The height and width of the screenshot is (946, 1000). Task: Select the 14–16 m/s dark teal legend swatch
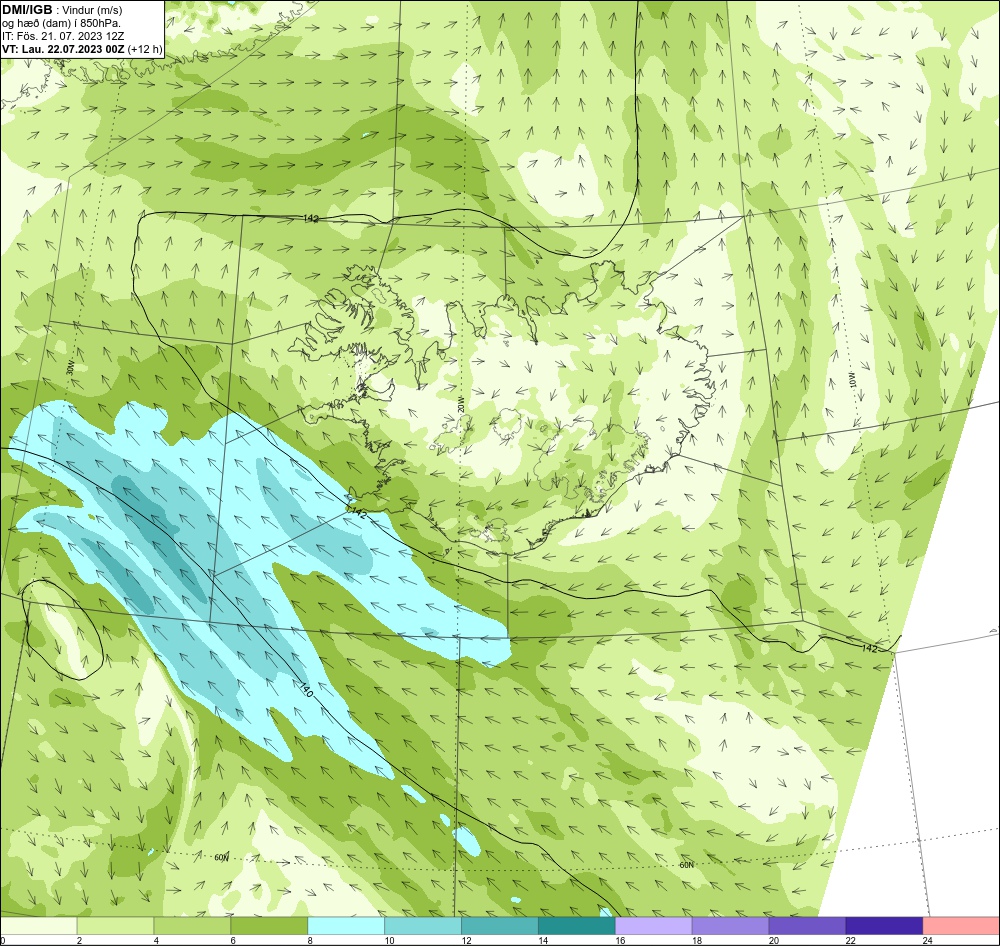pyautogui.click(x=577, y=925)
